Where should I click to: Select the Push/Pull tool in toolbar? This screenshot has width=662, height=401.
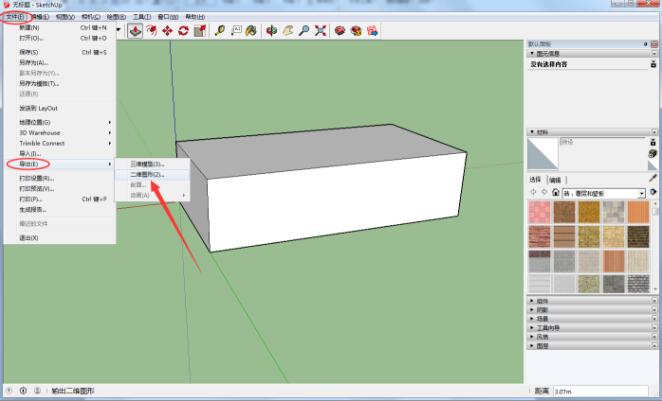click(134, 31)
